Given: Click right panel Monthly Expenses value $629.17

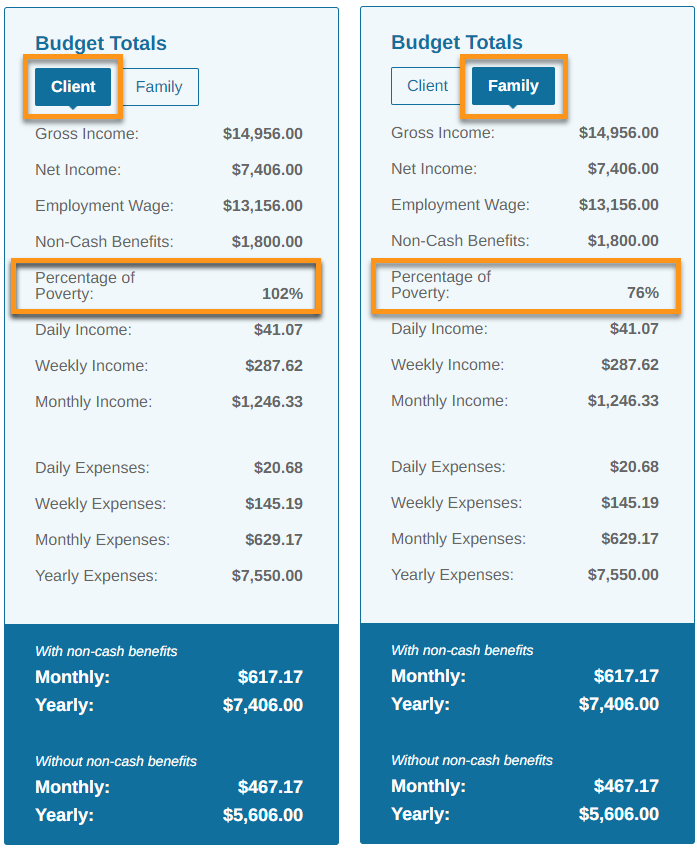Looking at the screenshot, I should [x=630, y=539].
